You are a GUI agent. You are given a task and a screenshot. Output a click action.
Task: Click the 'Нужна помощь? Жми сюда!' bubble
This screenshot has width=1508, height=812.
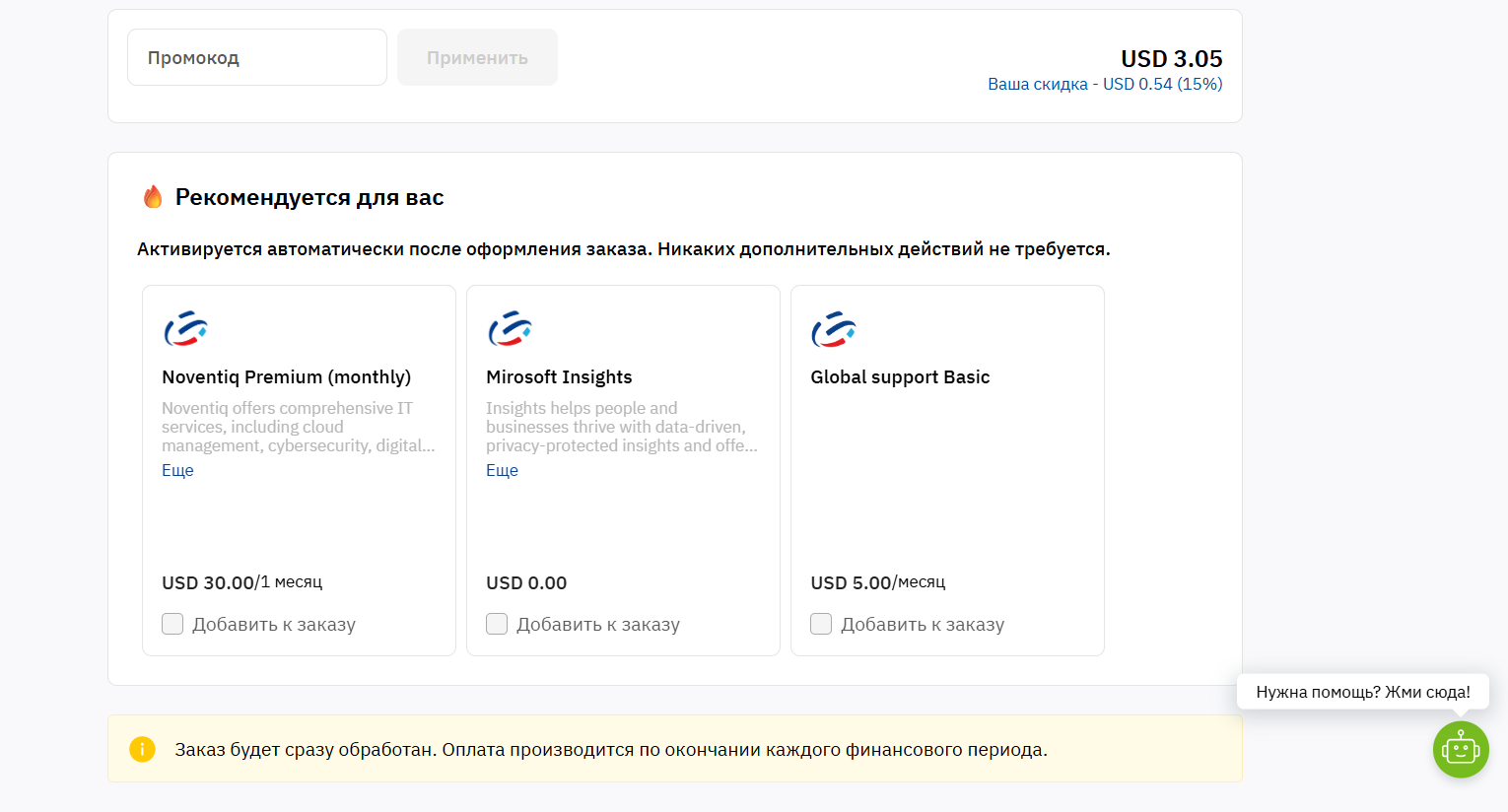pos(1363,692)
